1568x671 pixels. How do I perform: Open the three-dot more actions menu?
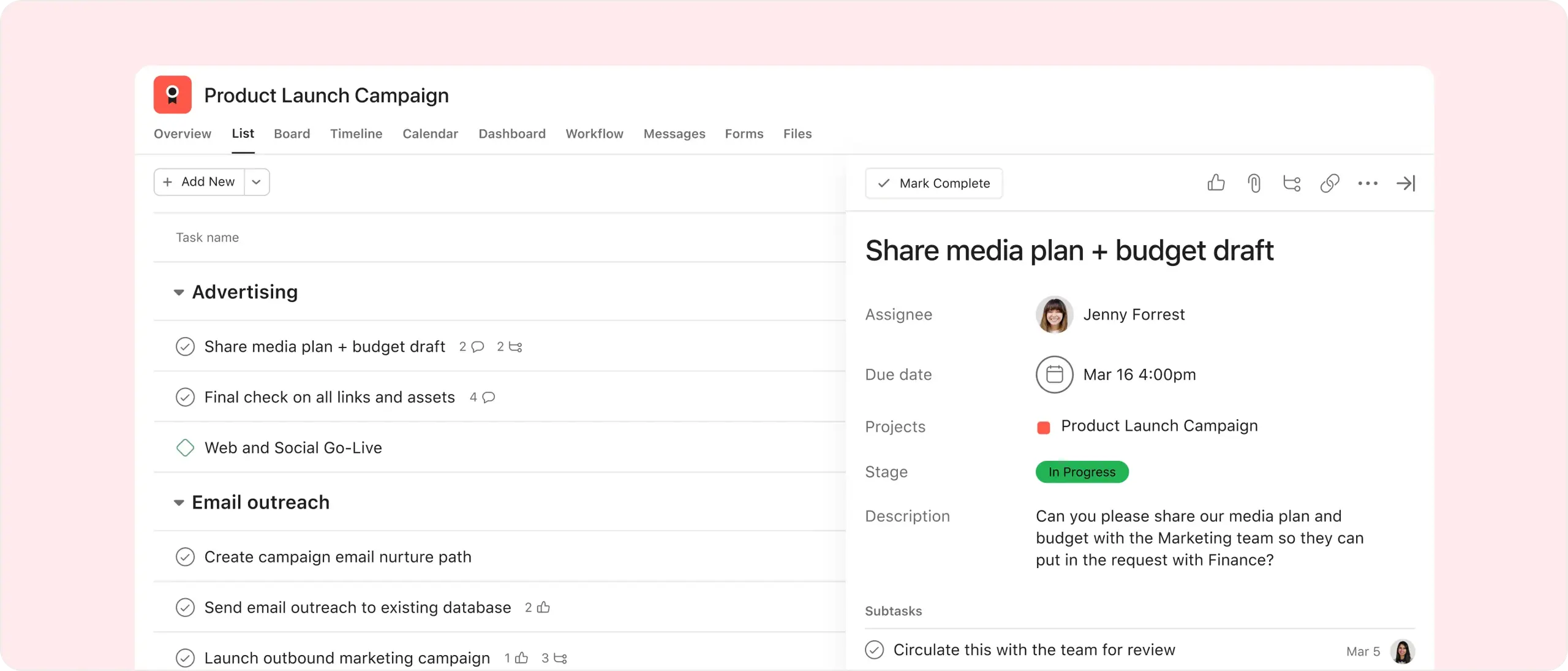tap(1368, 183)
